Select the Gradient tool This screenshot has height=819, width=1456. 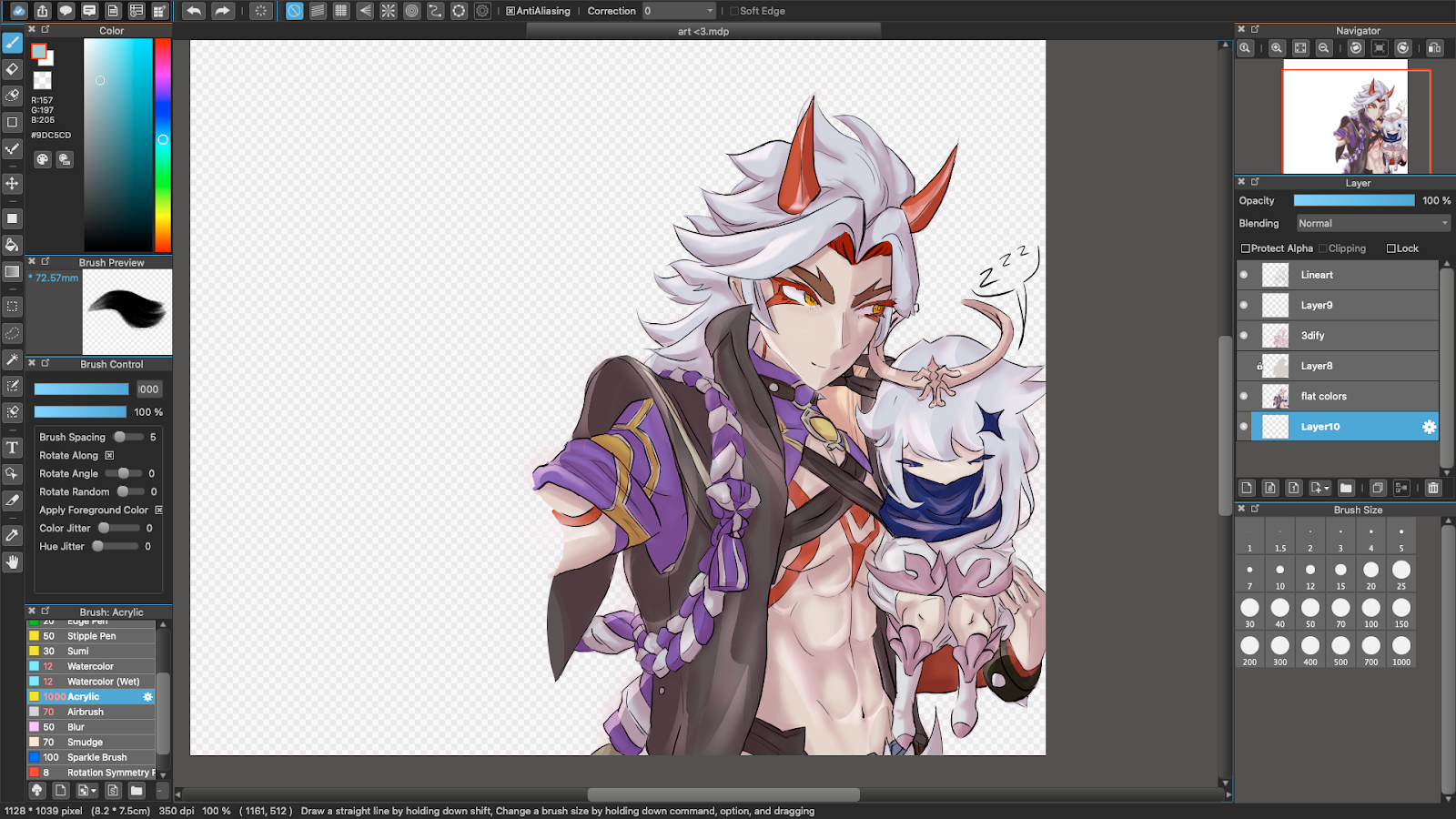tap(12, 271)
